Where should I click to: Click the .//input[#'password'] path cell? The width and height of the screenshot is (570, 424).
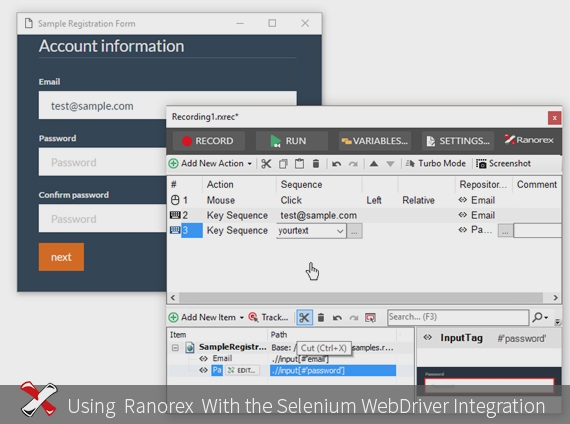click(333, 371)
